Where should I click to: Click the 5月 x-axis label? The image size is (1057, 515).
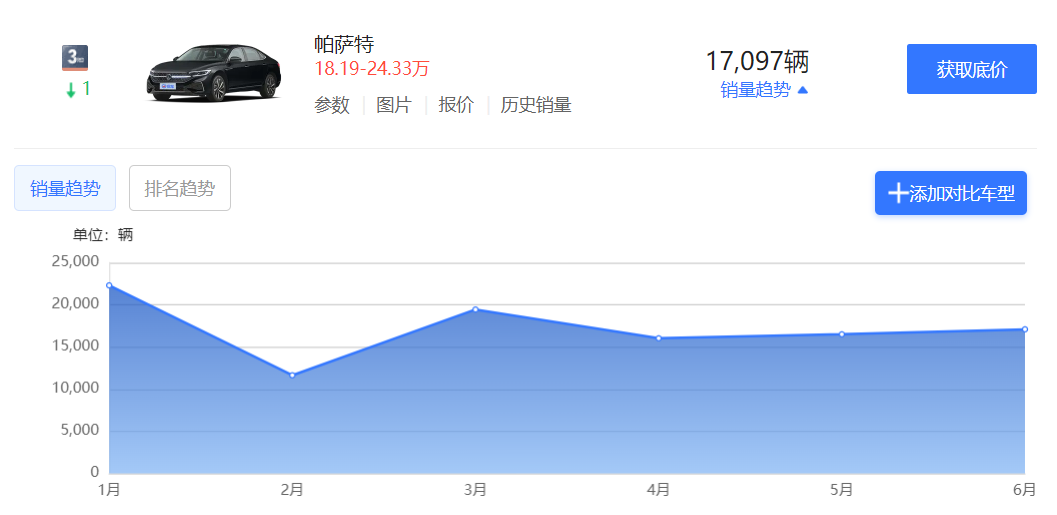coord(841,490)
